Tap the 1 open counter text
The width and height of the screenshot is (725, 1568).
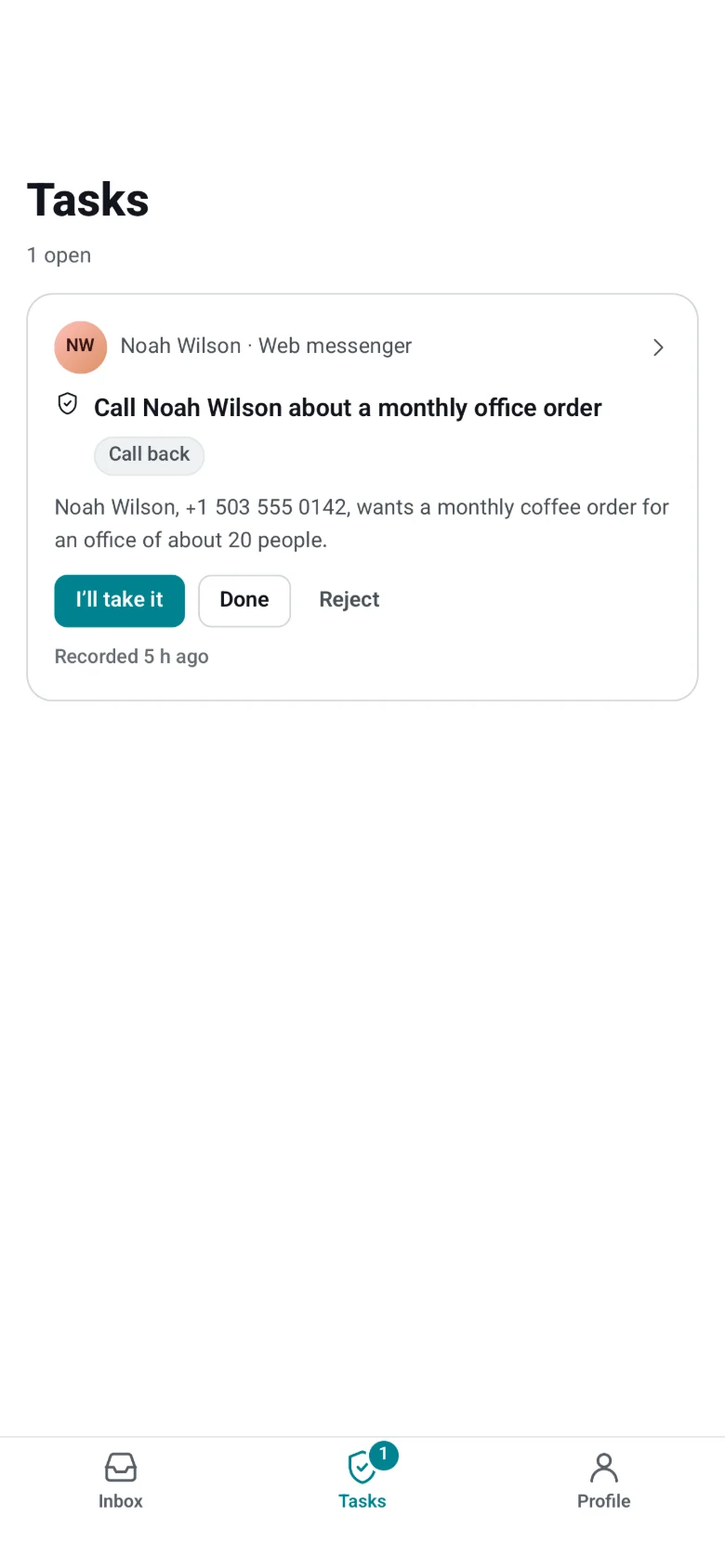click(x=59, y=255)
